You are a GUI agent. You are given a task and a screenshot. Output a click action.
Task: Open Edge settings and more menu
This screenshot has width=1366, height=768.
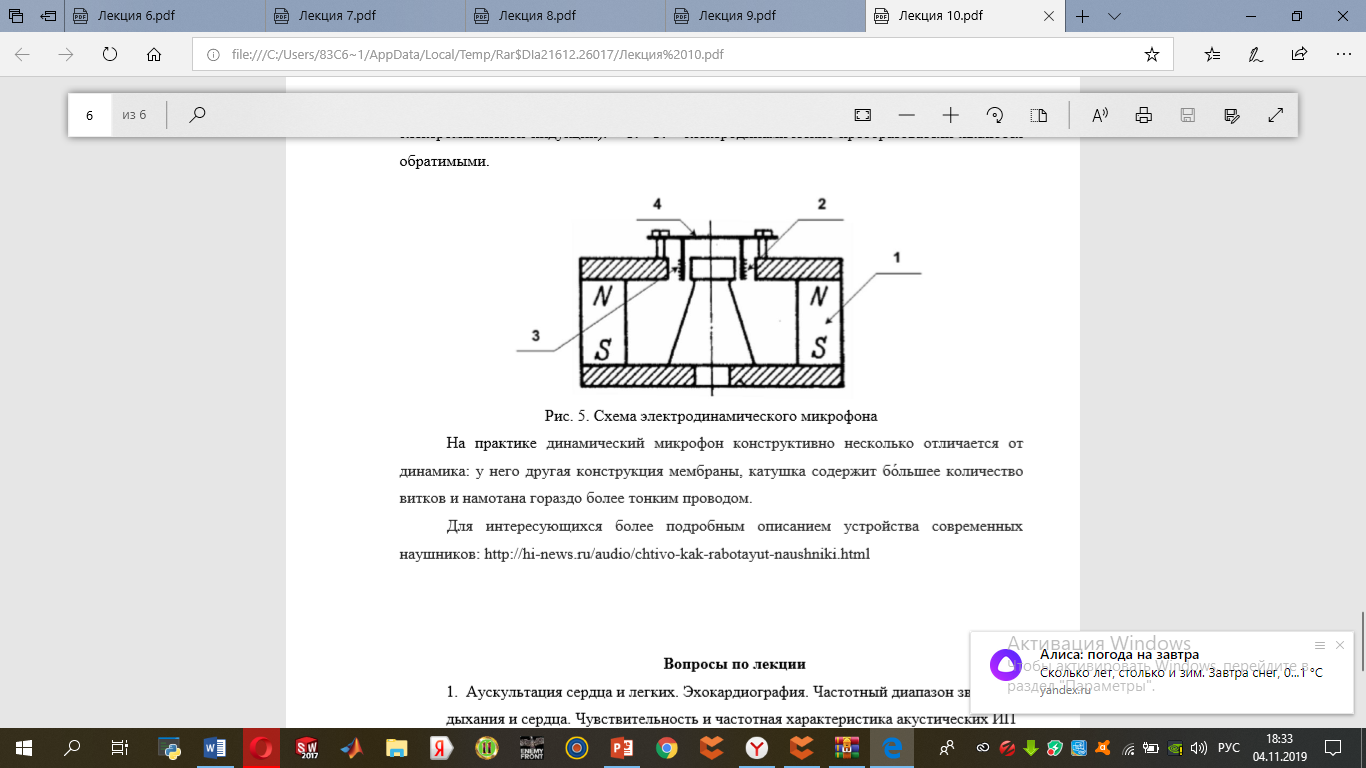coord(1342,55)
